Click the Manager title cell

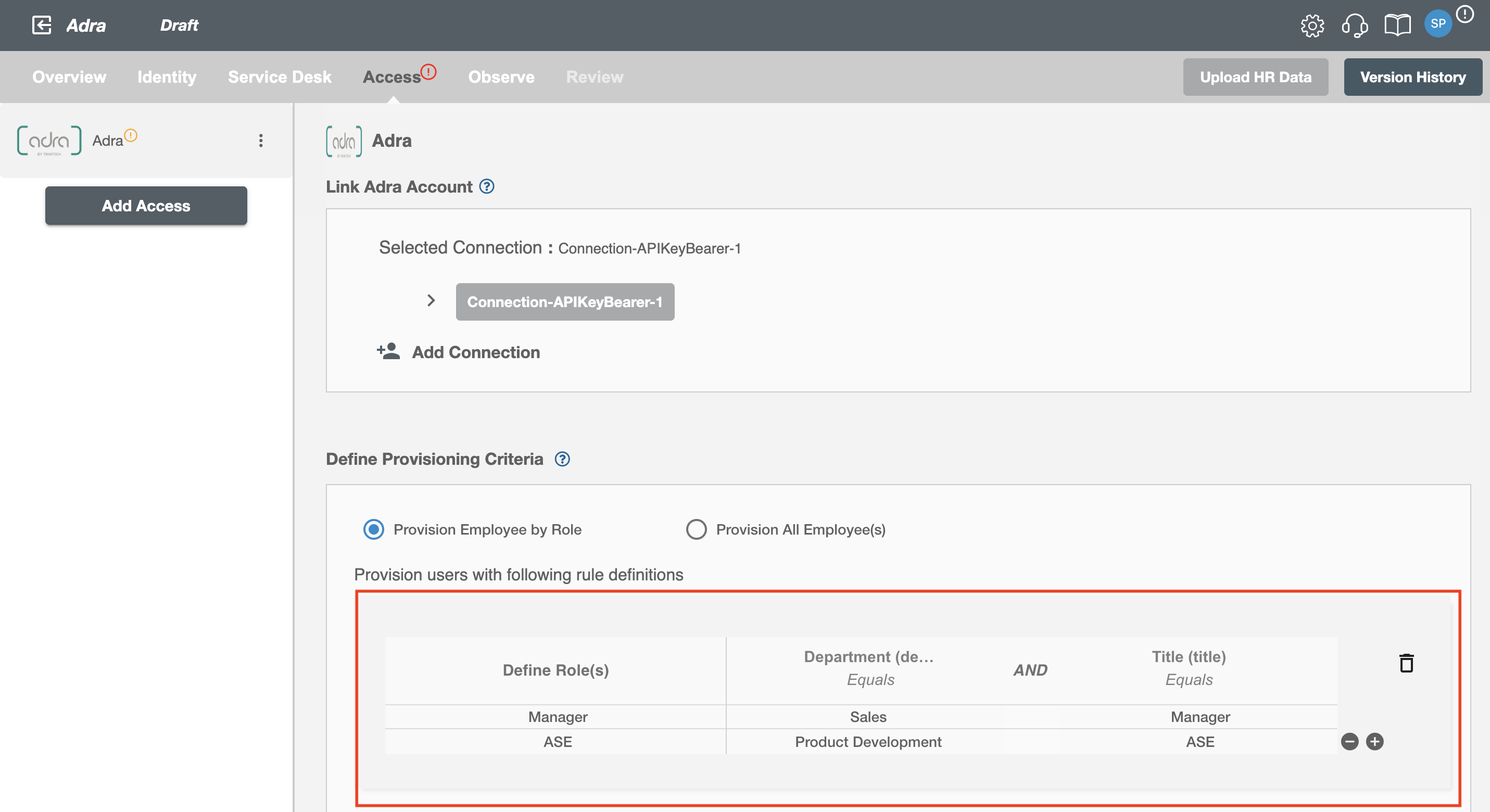(x=1200, y=717)
